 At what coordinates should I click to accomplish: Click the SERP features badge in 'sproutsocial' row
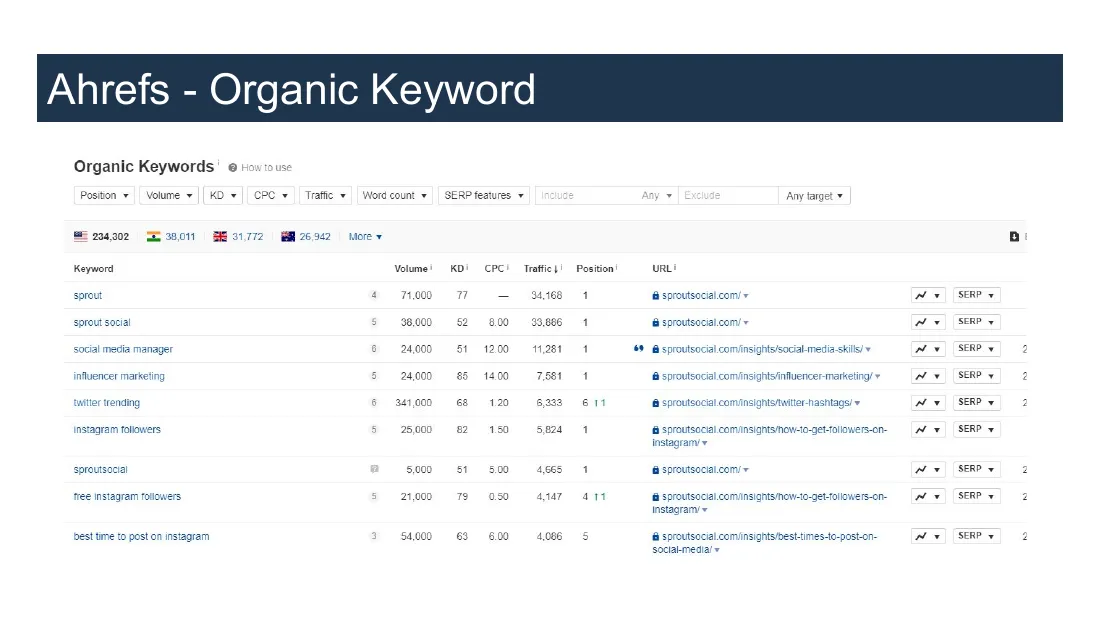click(375, 470)
